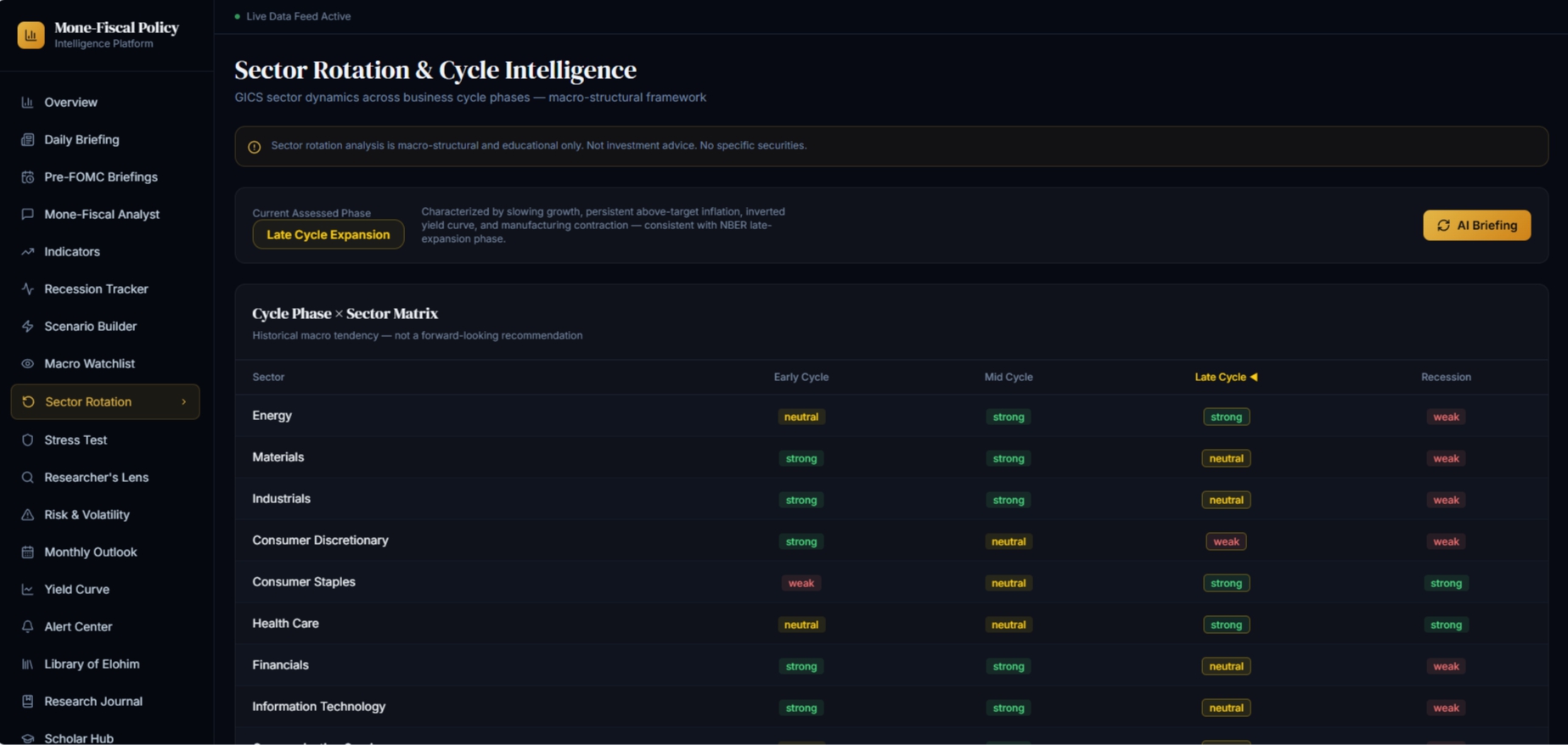Select the Financials row label
Image resolution: width=1568 pixels, height=745 pixels.
[x=280, y=664]
